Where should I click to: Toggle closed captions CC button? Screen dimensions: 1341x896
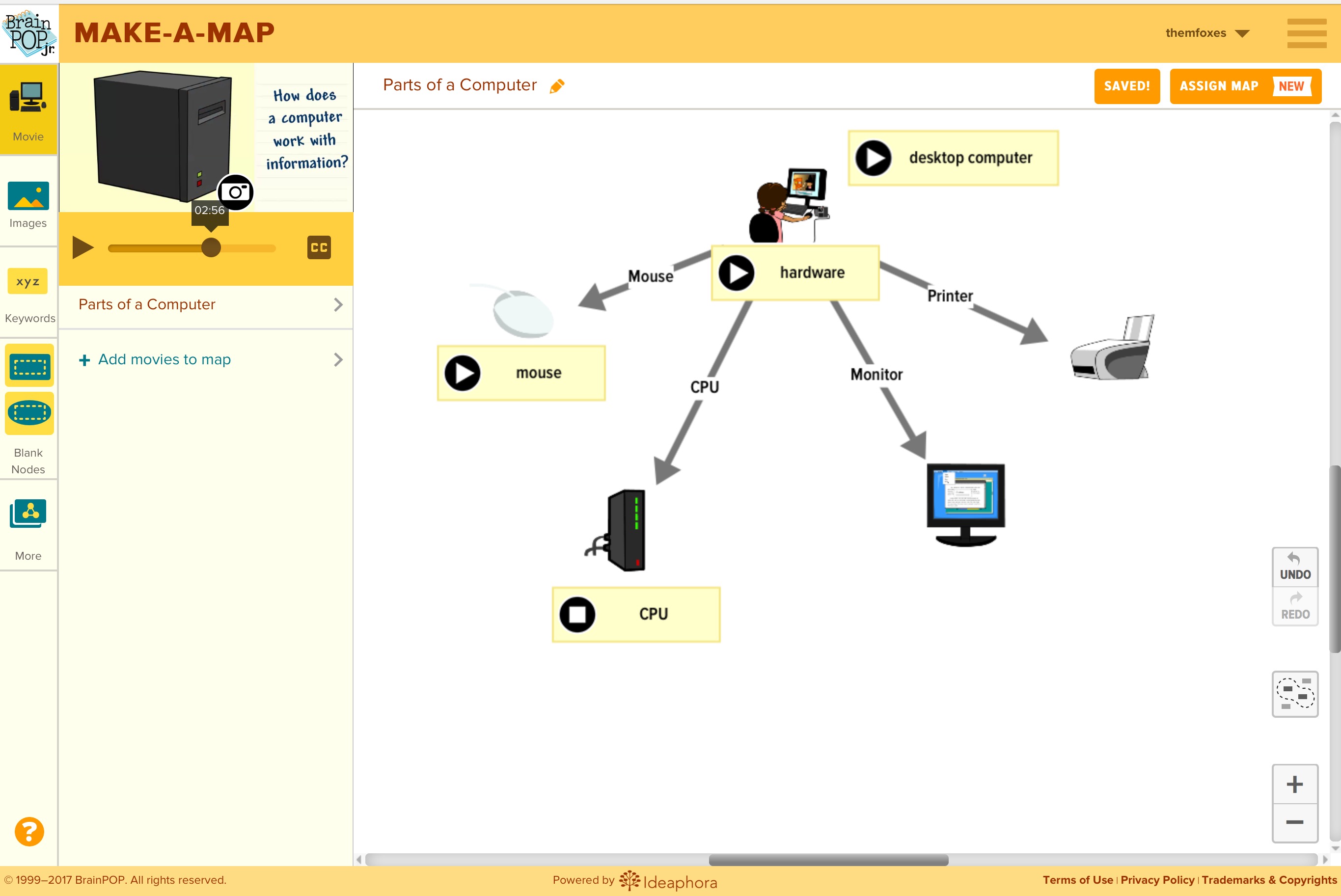319,247
